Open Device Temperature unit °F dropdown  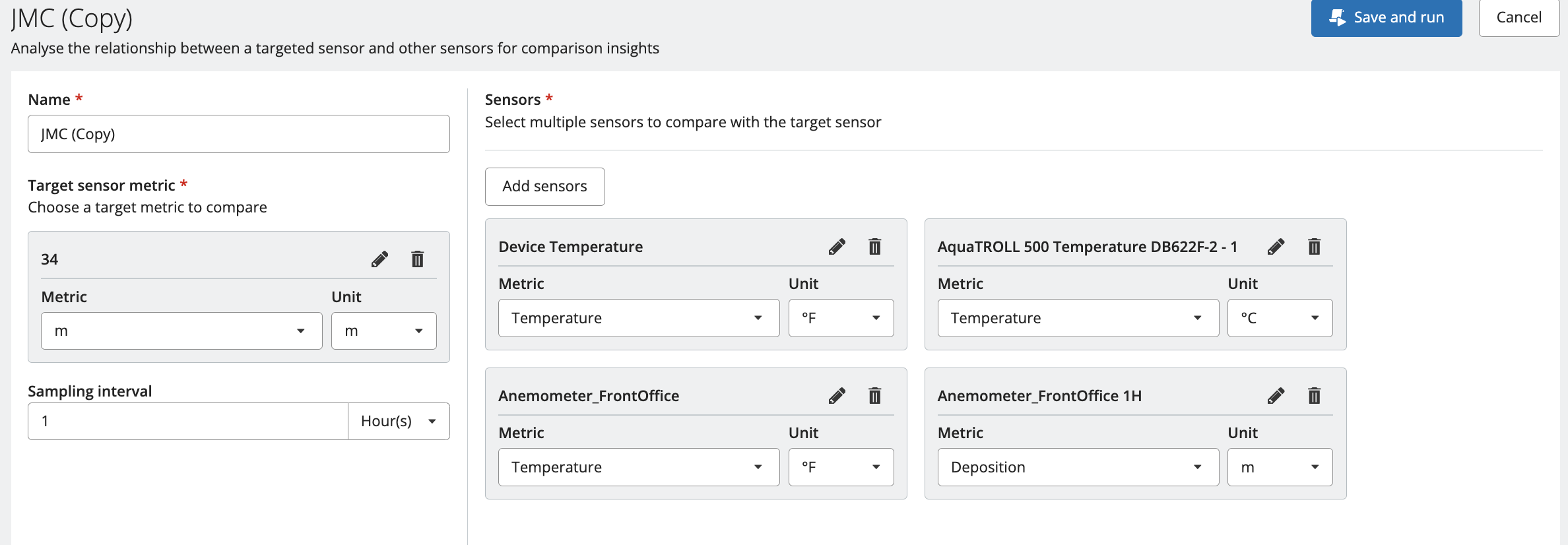(x=841, y=318)
